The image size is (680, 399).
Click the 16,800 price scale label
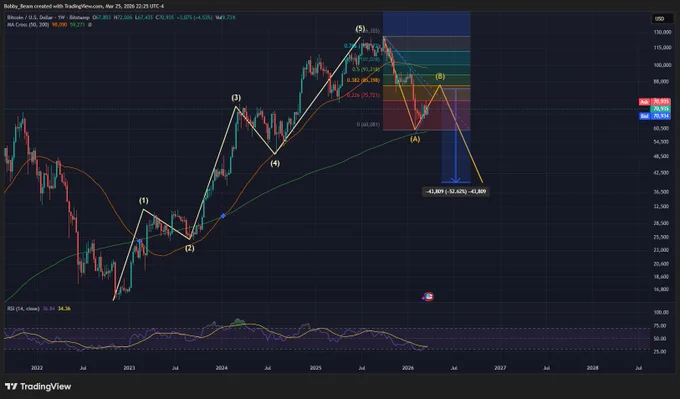[662, 289]
